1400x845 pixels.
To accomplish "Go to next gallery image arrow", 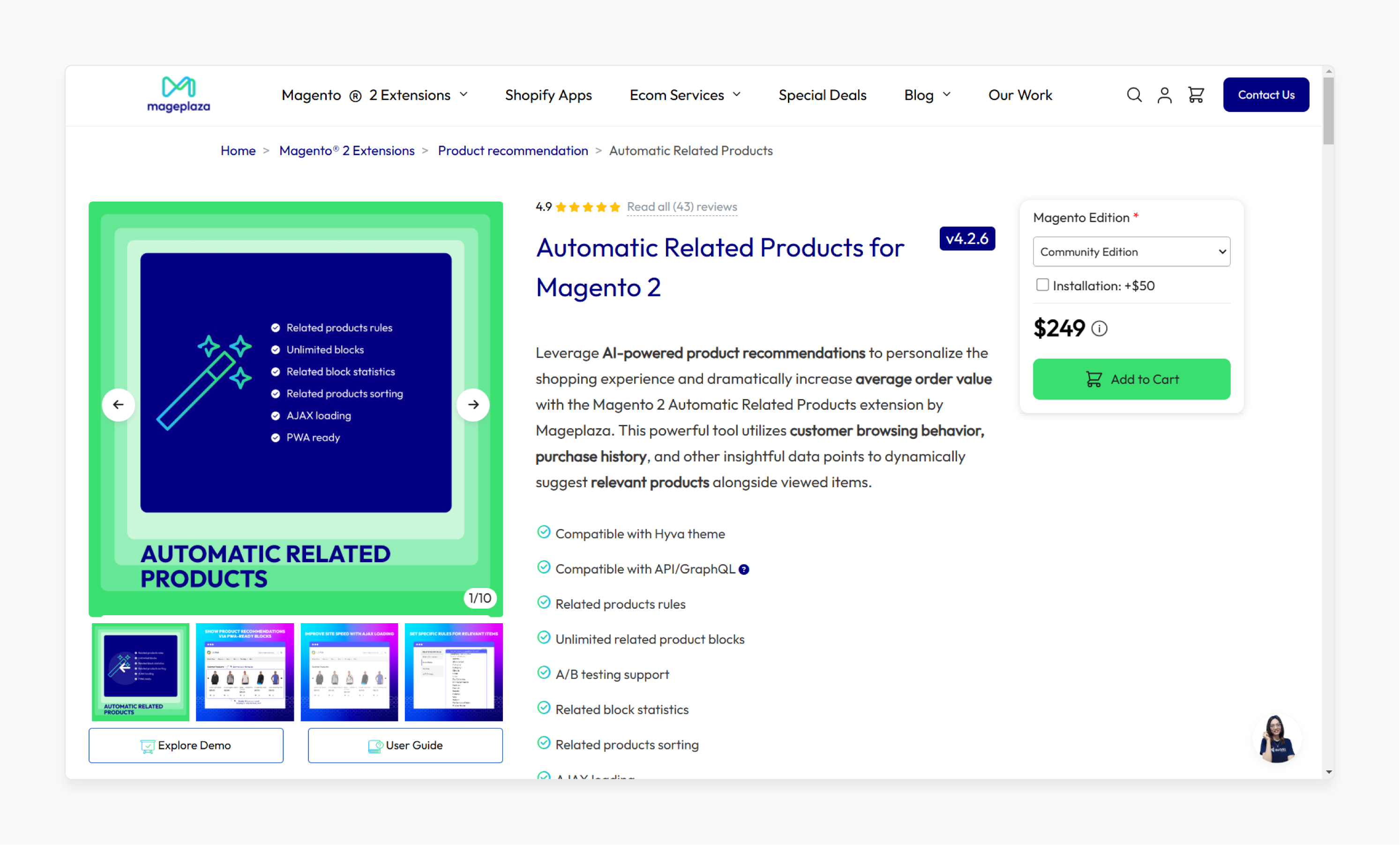I will [x=473, y=405].
